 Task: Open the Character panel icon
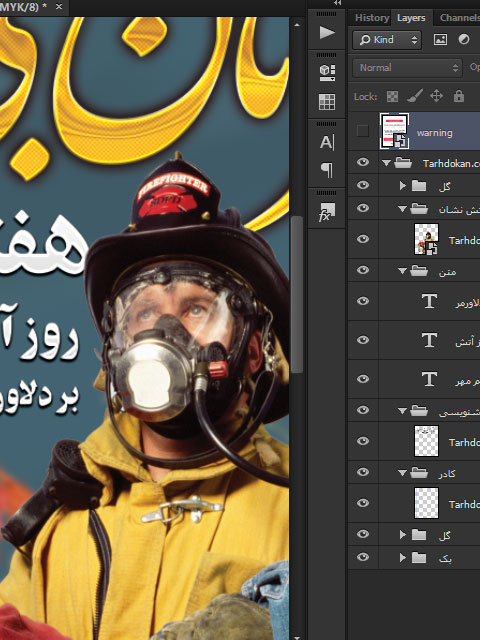(x=327, y=142)
